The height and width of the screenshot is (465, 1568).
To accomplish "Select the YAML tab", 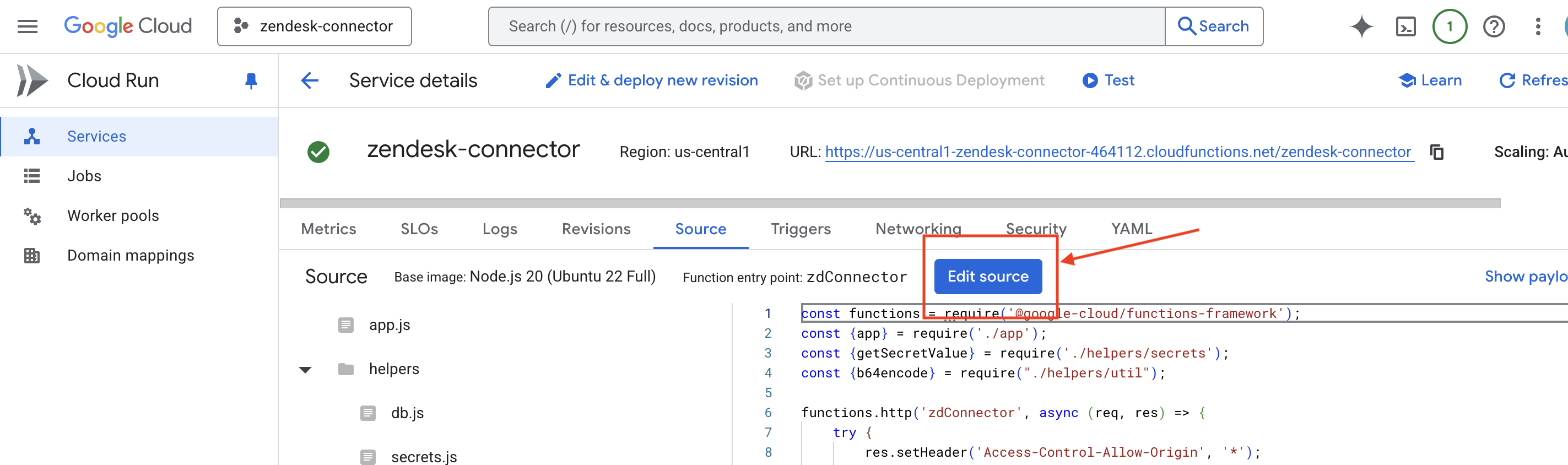I will pos(1131,229).
